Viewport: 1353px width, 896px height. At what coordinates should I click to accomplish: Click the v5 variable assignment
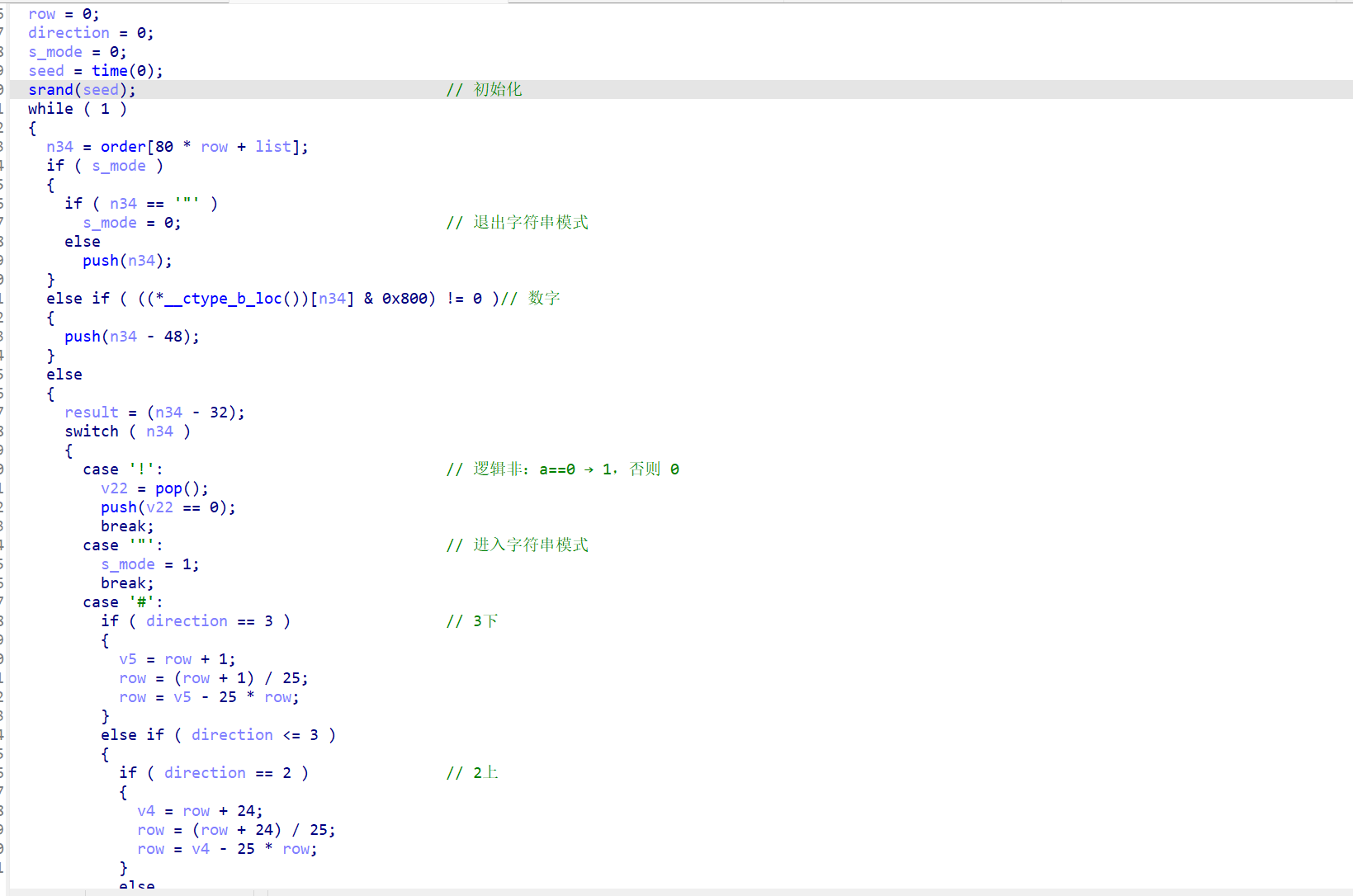point(128,658)
